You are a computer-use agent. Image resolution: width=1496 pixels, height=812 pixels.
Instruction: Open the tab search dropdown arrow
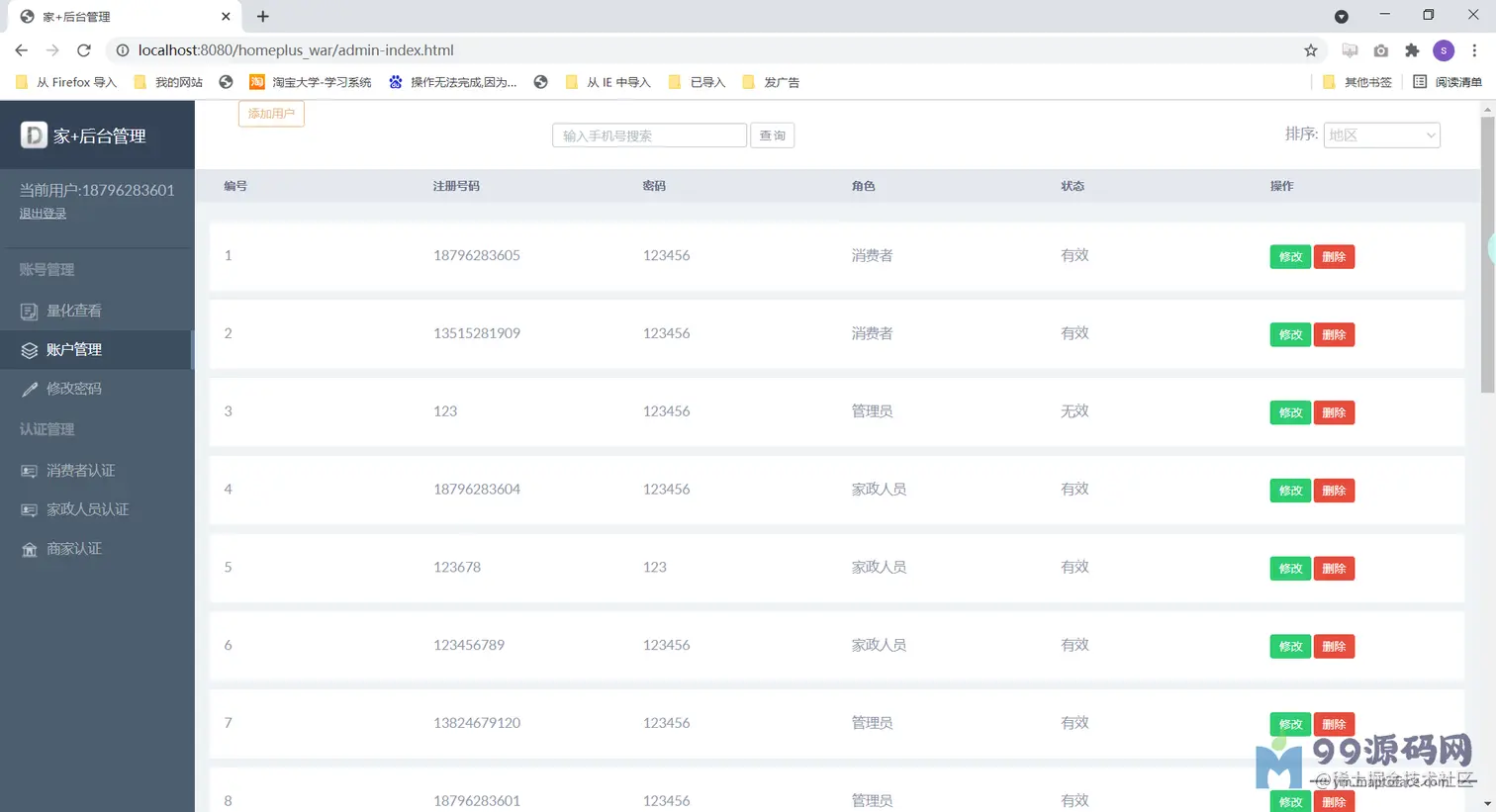[1342, 16]
